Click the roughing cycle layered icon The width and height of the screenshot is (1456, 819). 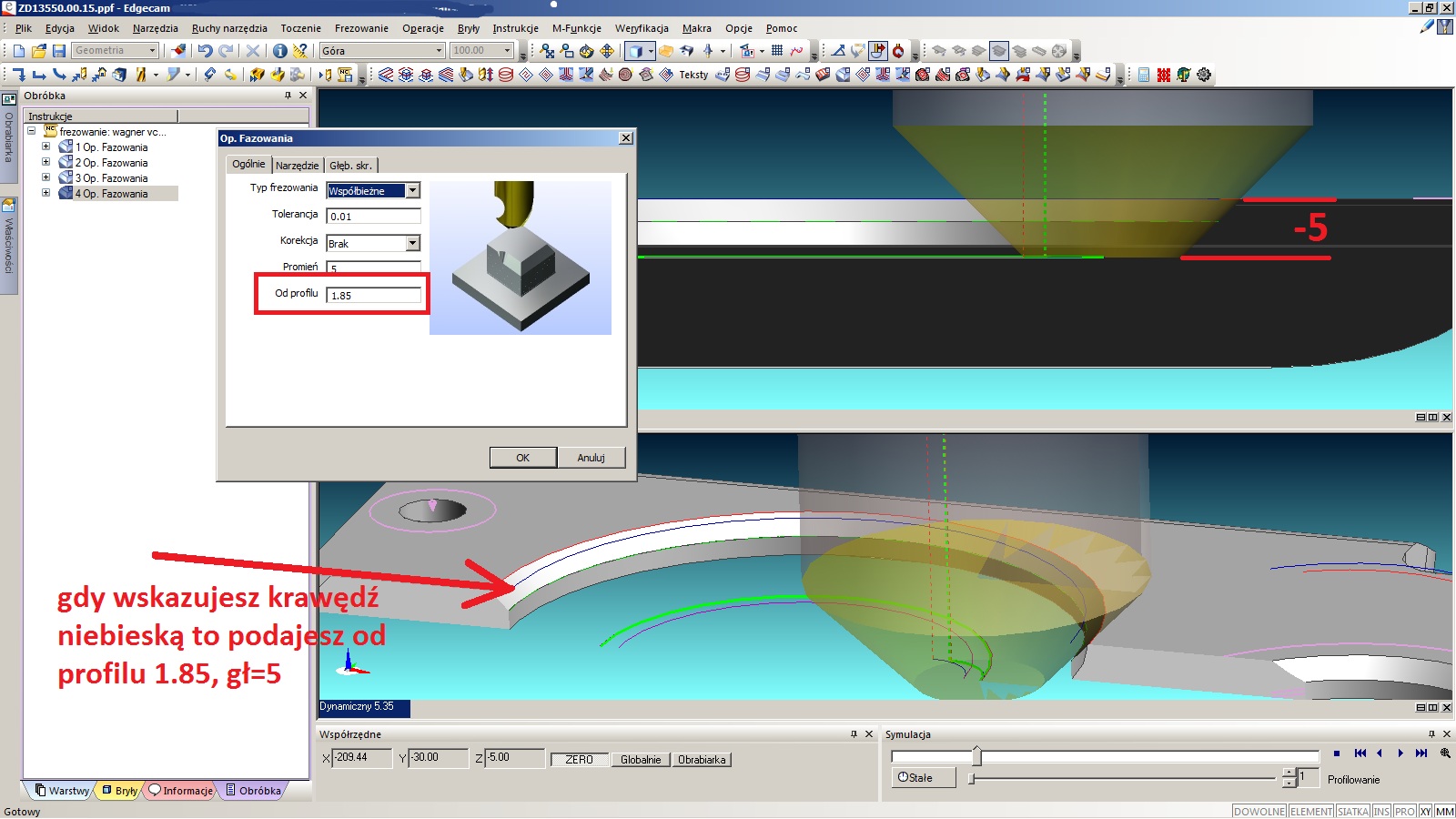click(x=386, y=75)
